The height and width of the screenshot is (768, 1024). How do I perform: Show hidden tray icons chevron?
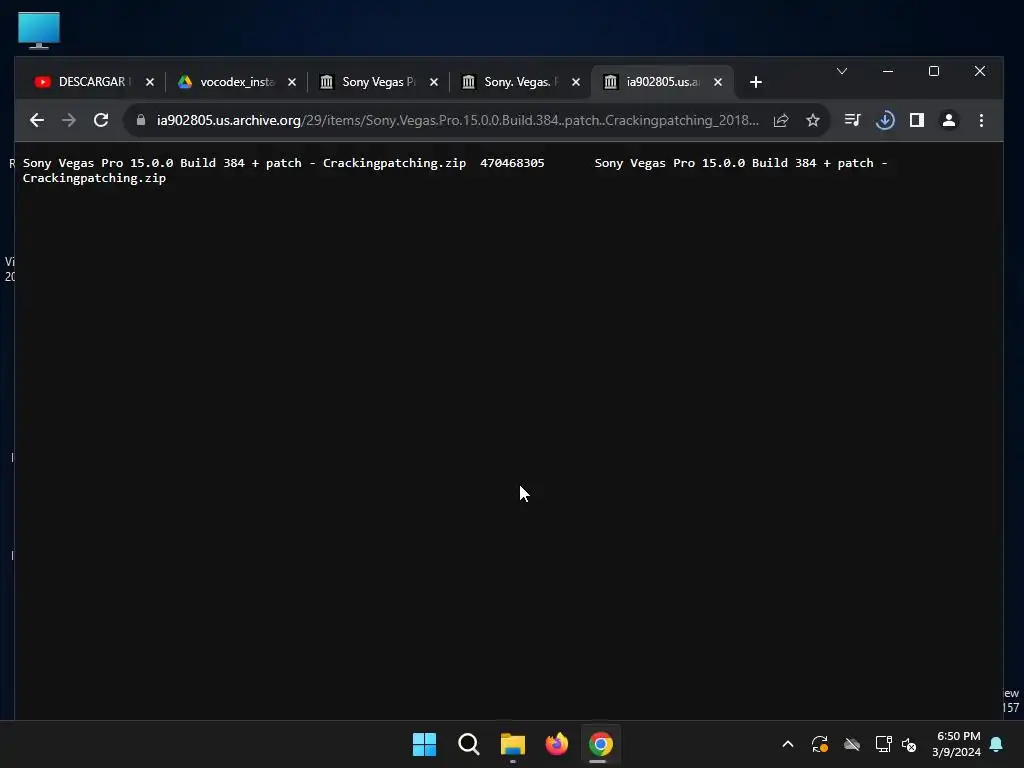[788, 744]
